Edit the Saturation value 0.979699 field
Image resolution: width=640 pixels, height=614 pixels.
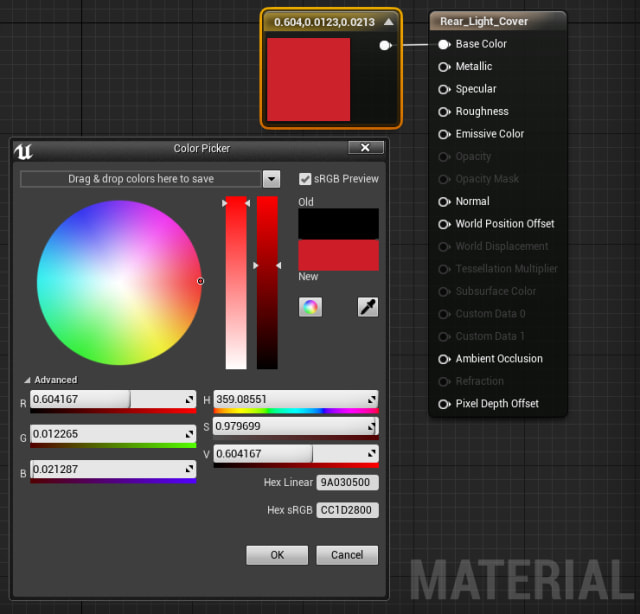coord(296,426)
